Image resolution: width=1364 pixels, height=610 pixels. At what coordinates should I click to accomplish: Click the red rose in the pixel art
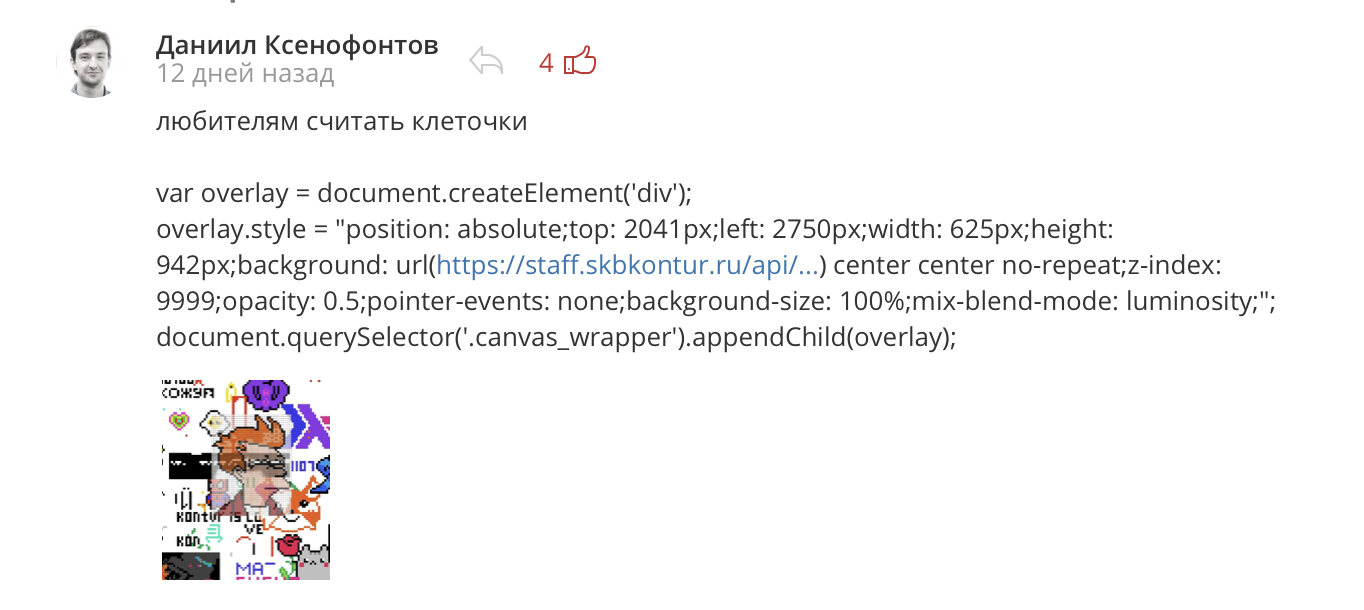[288, 543]
